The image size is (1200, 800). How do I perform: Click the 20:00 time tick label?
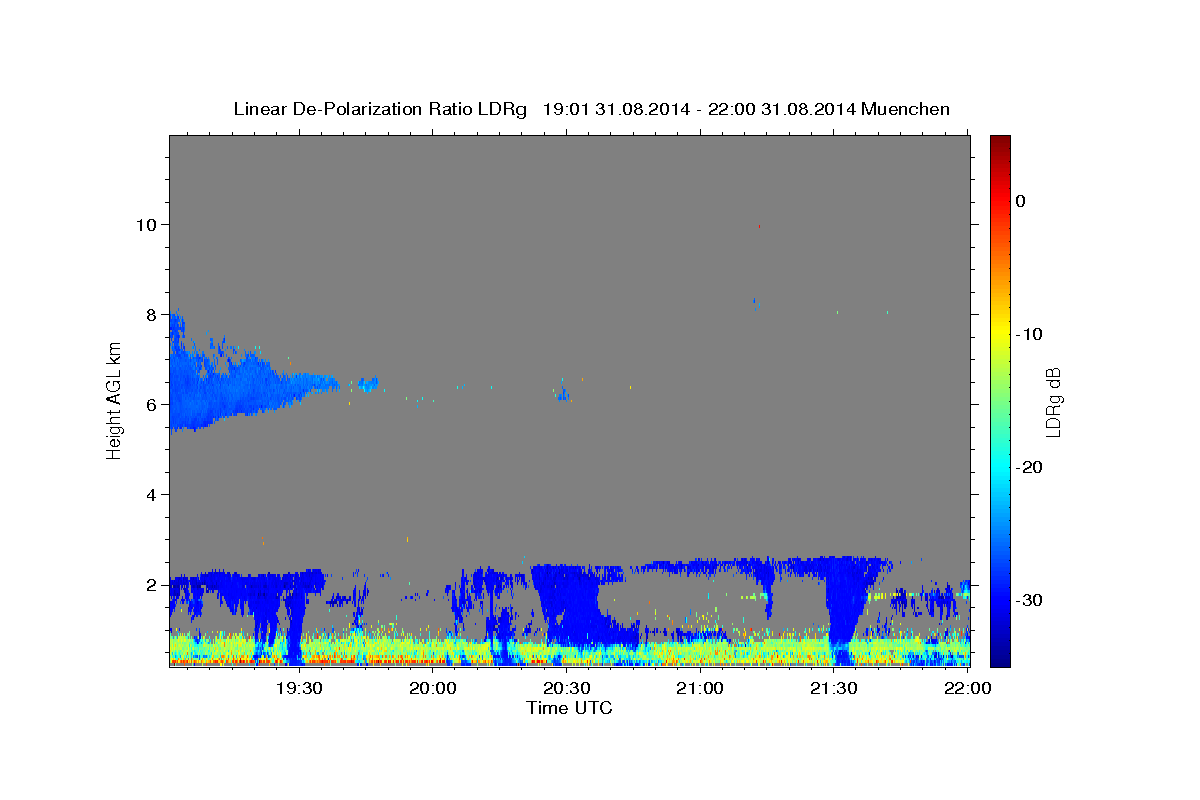pyautogui.click(x=432, y=688)
